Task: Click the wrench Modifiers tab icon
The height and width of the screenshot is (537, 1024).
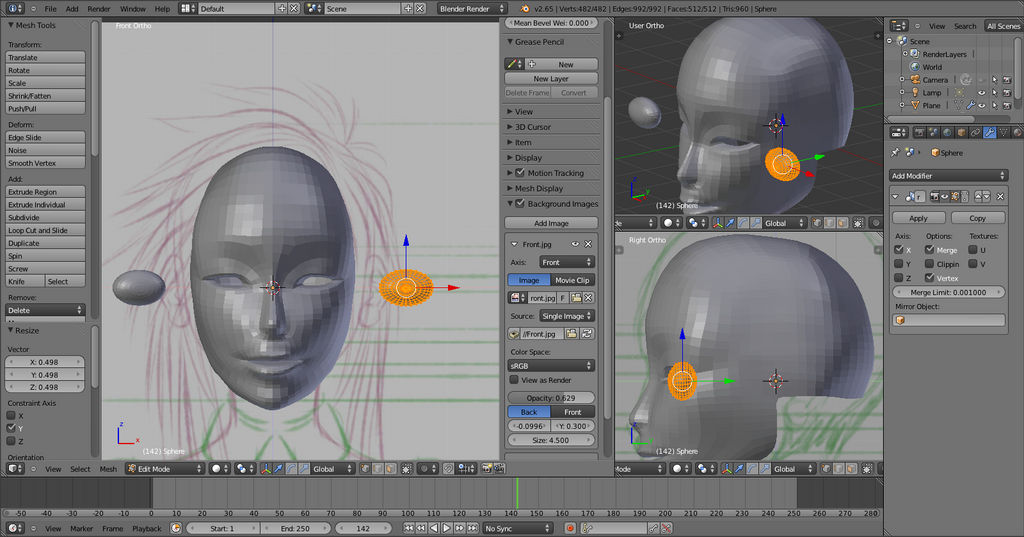Action: pos(989,132)
